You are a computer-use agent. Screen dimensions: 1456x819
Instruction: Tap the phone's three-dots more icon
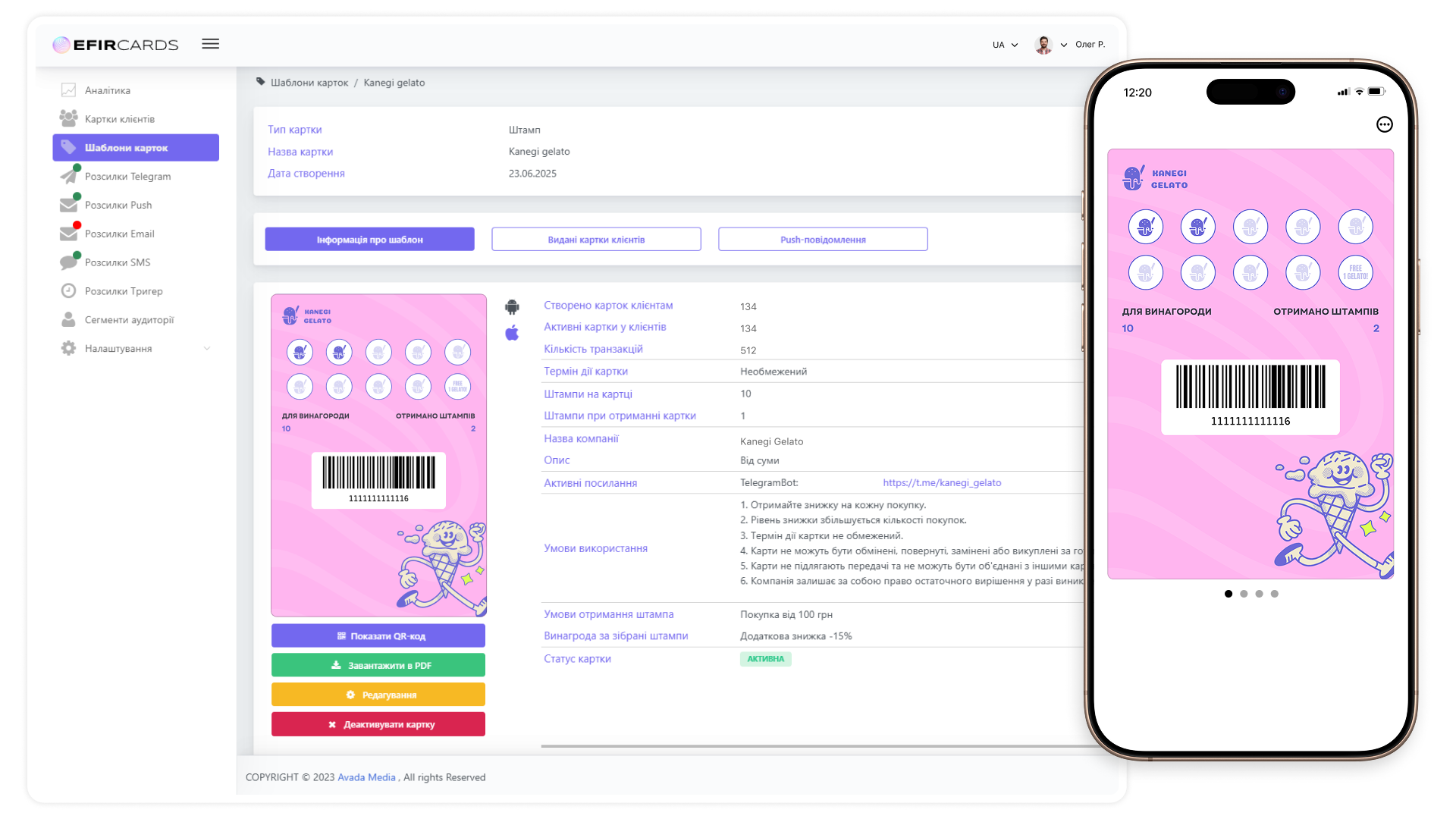click(1385, 124)
